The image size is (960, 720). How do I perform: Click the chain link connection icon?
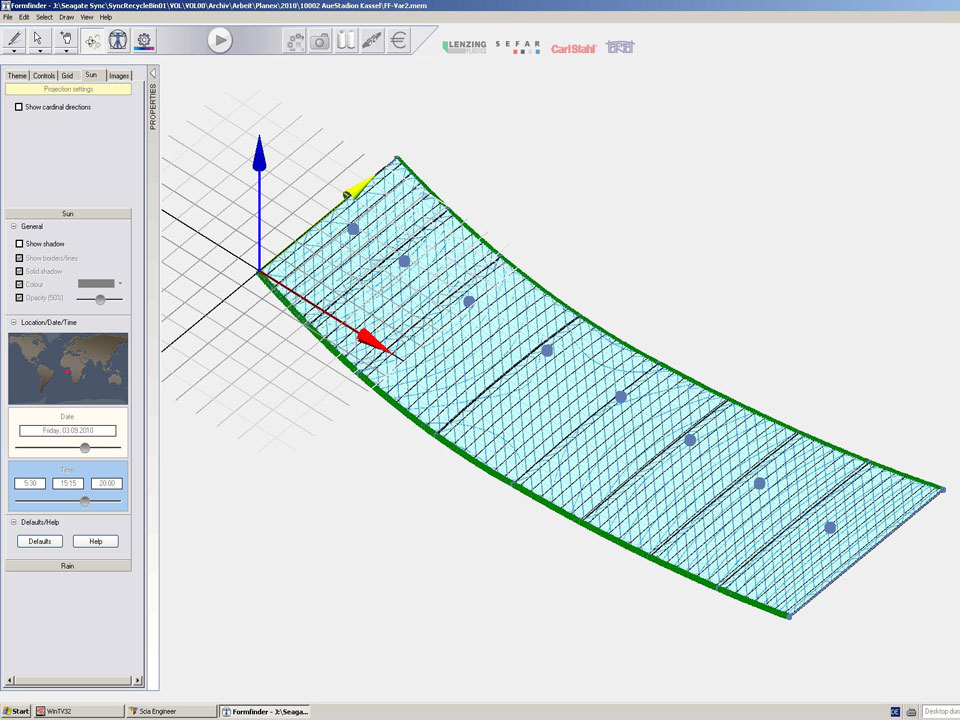[372, 41]
